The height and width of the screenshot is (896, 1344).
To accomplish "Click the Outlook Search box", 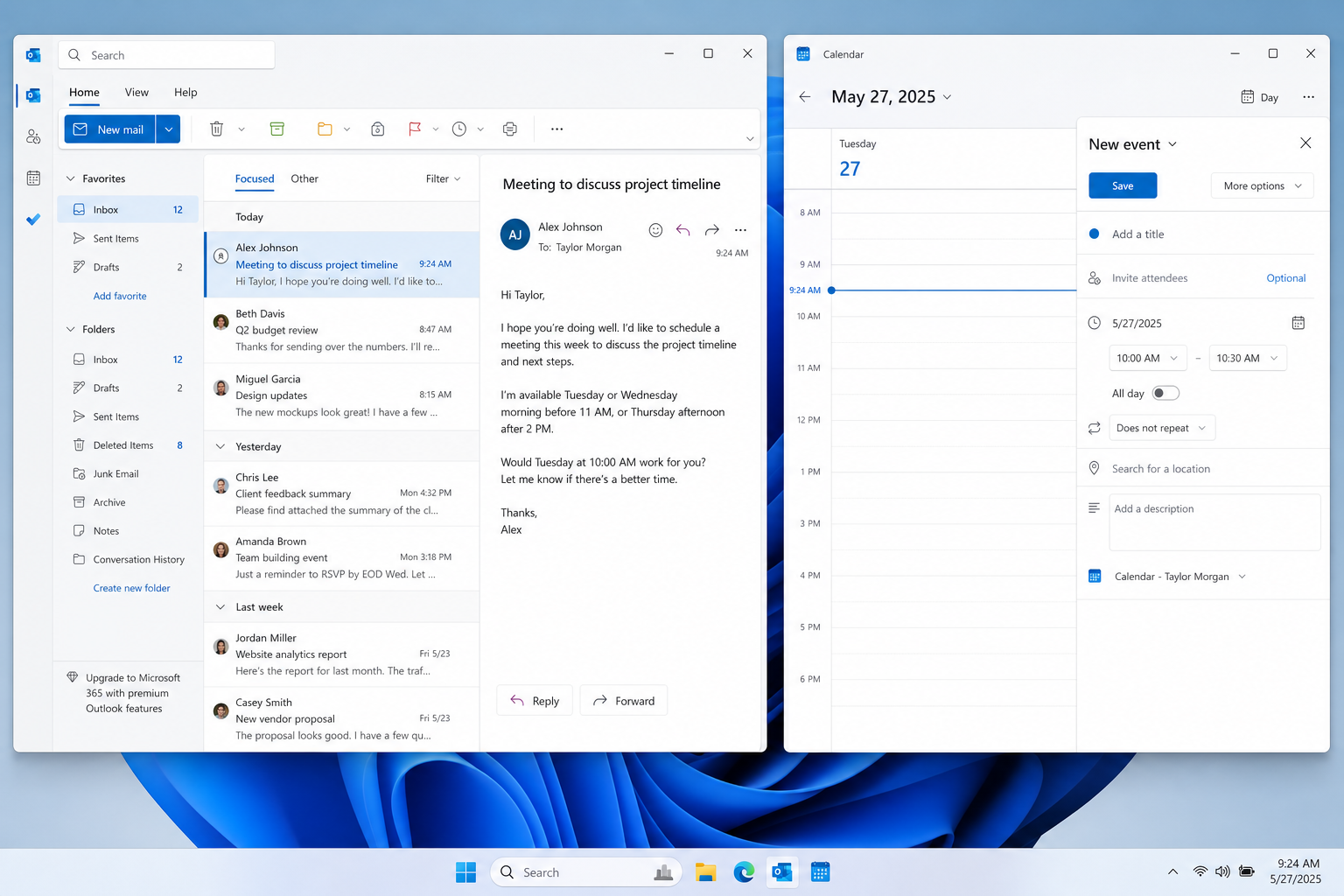I will pos(166,55).
